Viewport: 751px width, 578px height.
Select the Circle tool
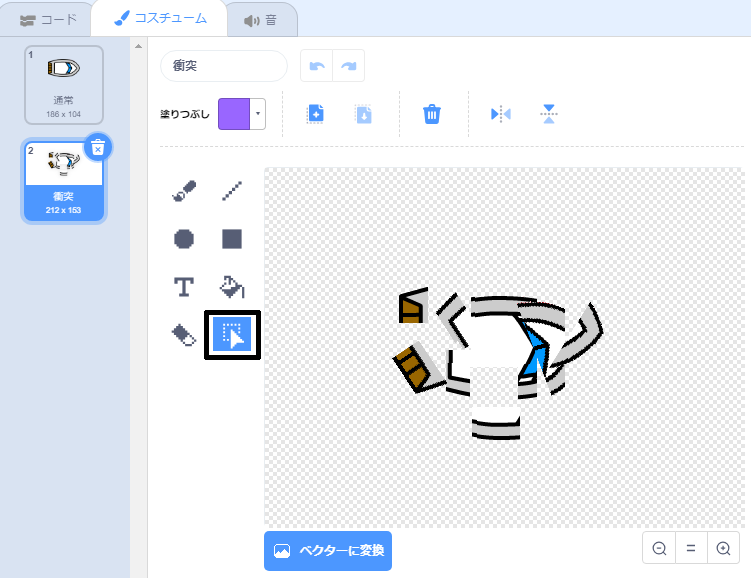[x=184, y=239]
